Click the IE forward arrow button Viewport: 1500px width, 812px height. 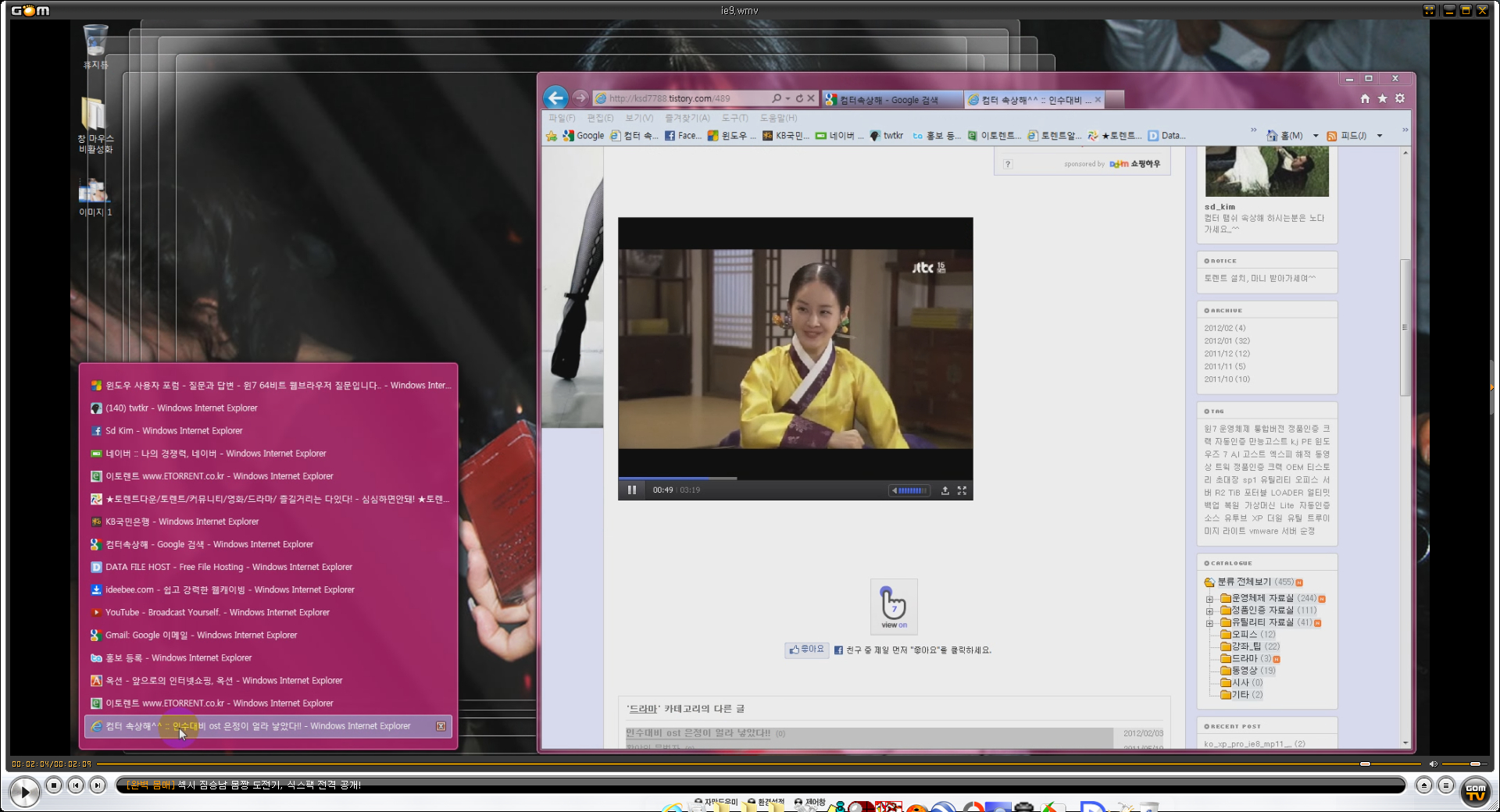(x=580, y=98)
